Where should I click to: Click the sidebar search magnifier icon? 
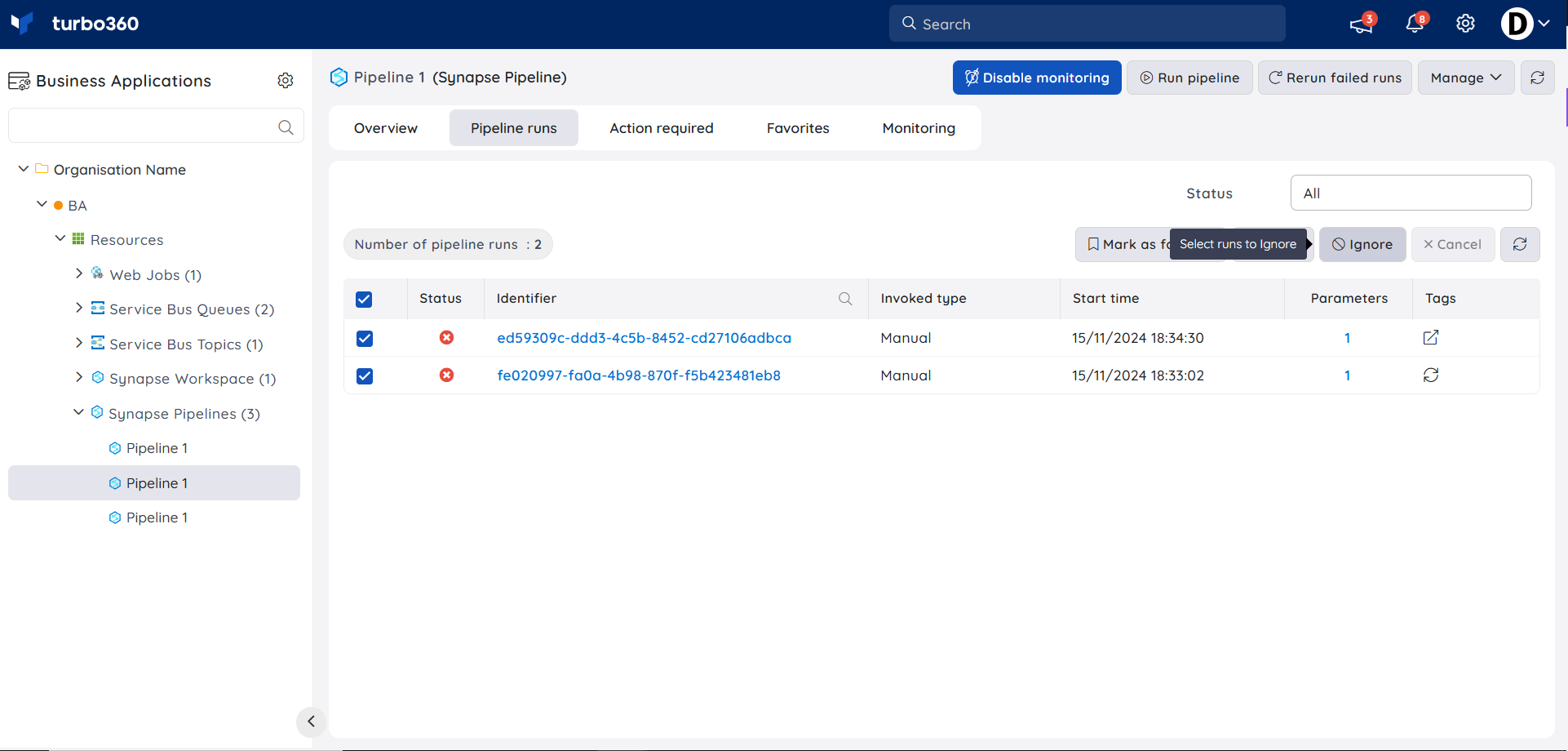[x=286, y=127]
